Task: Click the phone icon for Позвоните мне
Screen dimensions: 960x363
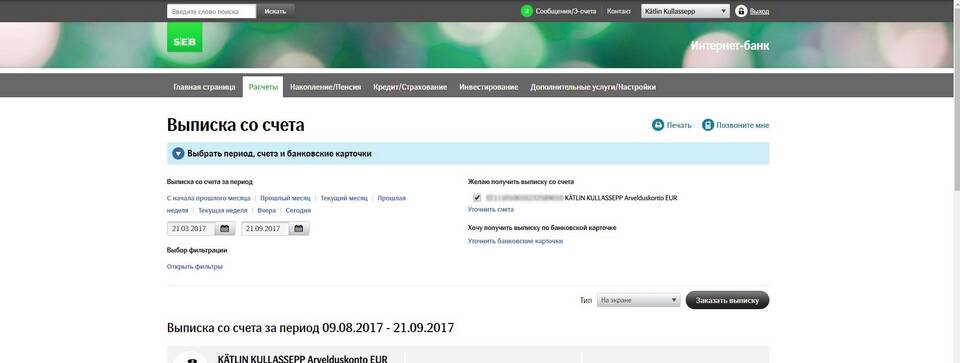Action: tap(708, 125)
